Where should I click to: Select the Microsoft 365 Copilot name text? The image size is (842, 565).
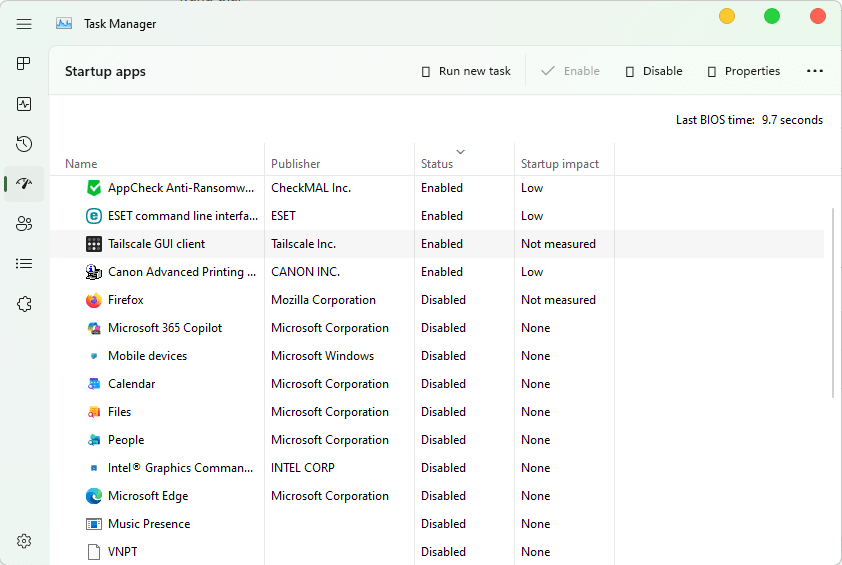click(x=165, y=328)
